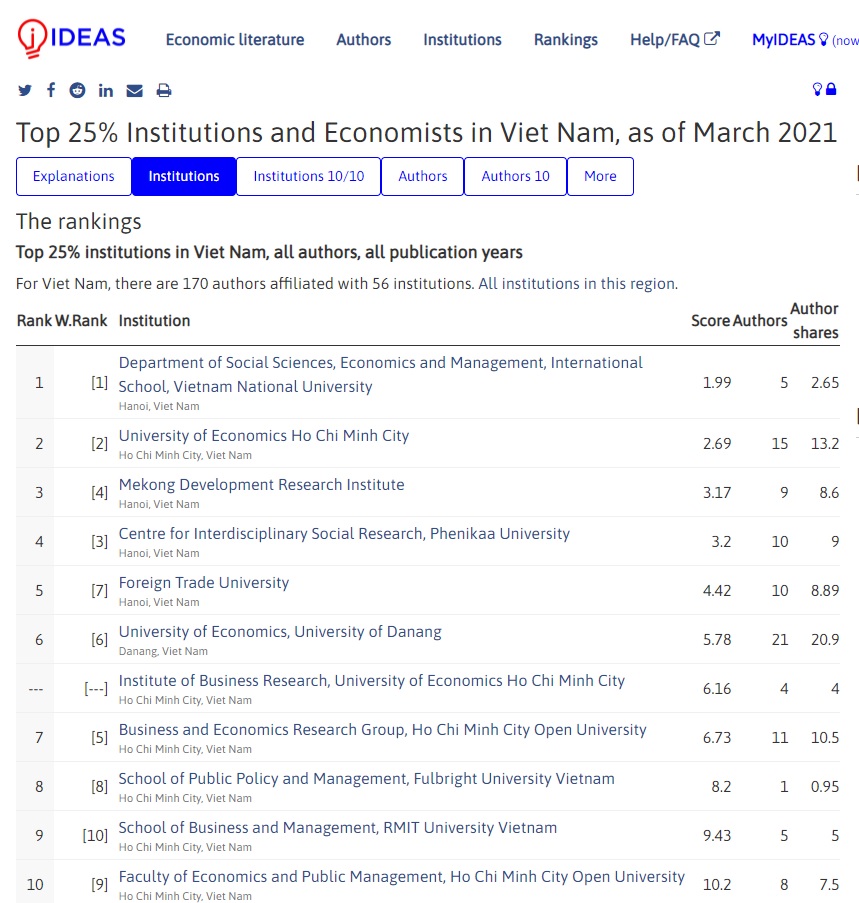Open All institutions in this region link

pos(578,284)
